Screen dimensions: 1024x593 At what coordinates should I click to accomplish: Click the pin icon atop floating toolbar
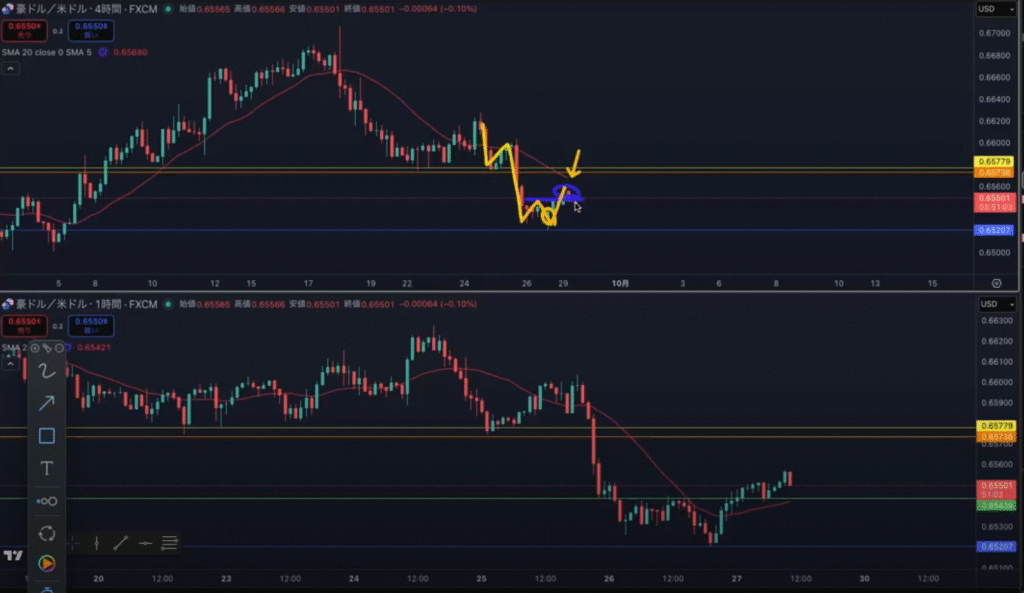point(47,348)
